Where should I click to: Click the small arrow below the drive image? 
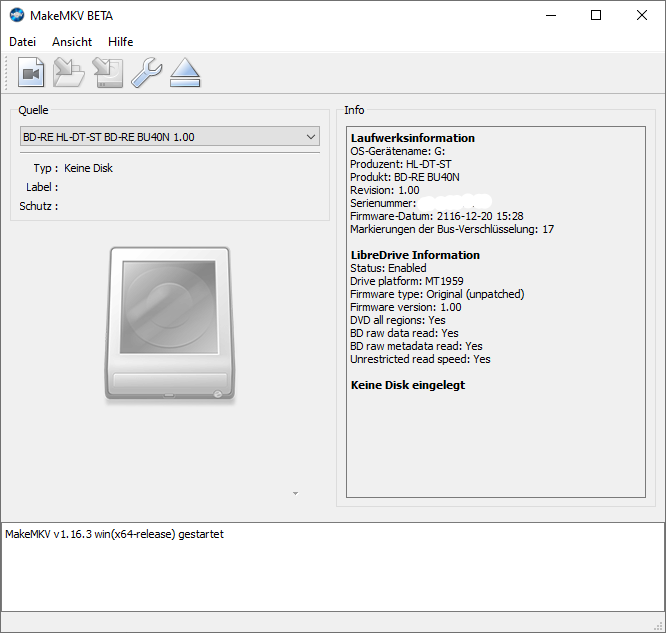point(295,494)
